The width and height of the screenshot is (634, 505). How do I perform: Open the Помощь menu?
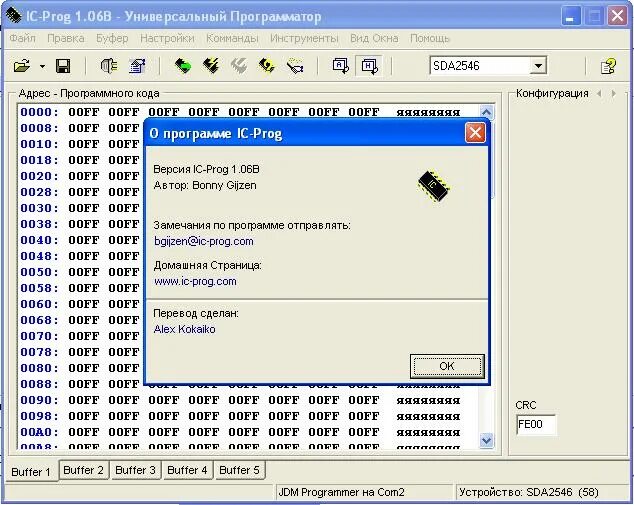pos(429,38)
